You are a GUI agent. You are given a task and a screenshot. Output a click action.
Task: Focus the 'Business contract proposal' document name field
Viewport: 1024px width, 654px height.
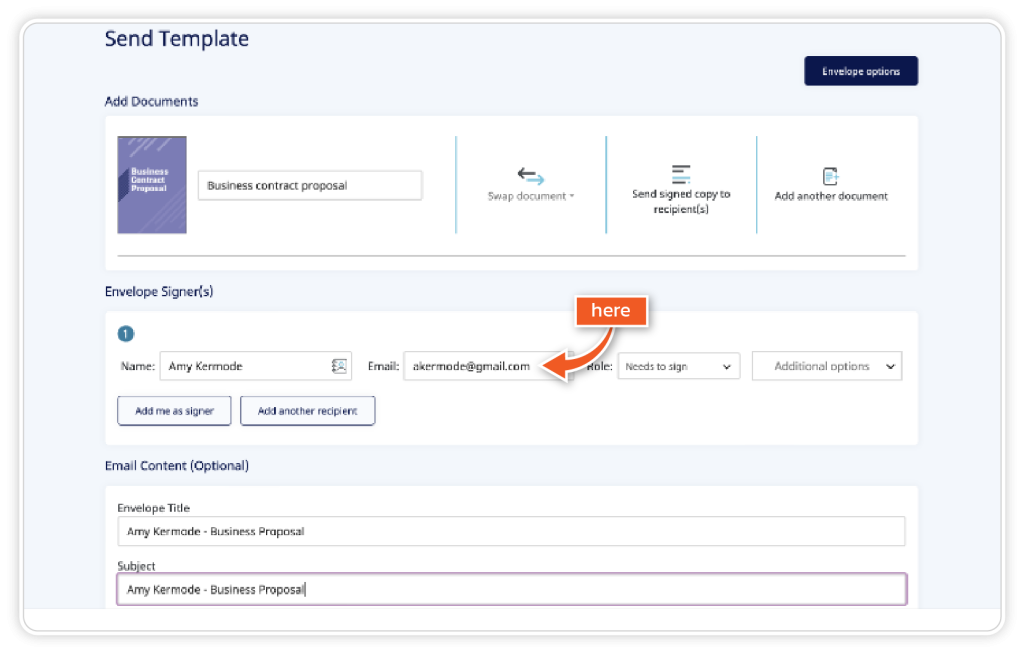[309, 186]
